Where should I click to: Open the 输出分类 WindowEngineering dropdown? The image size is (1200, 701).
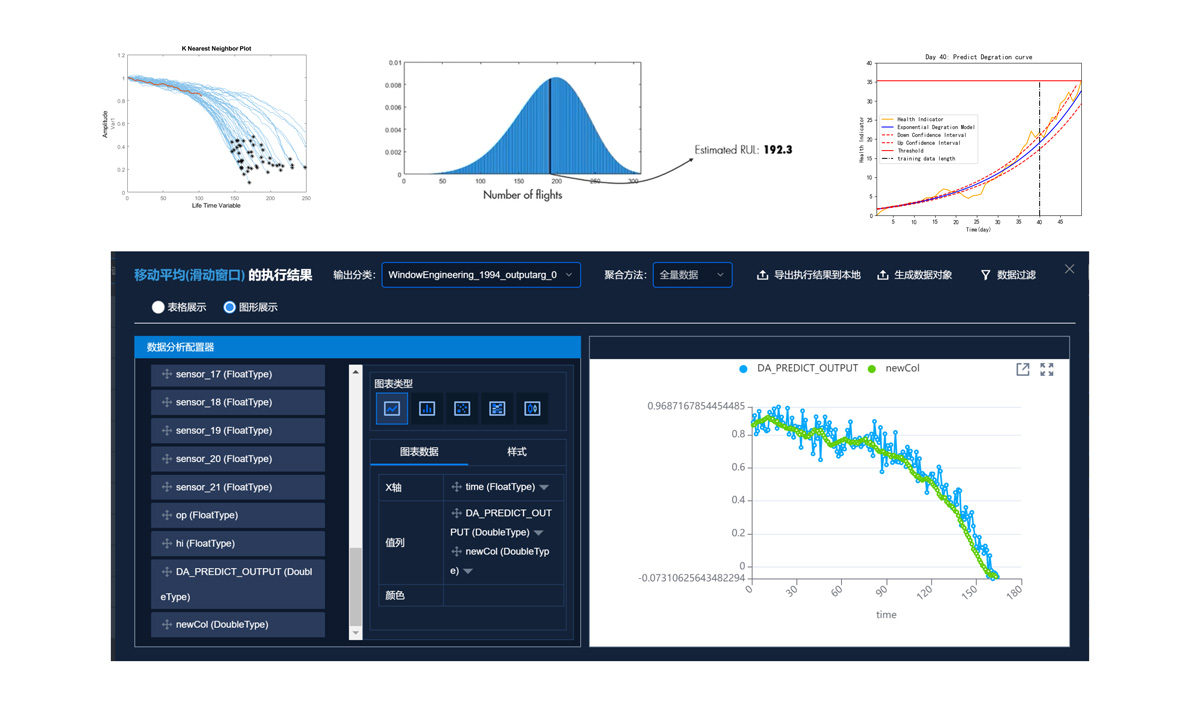(x=481, y=274)
